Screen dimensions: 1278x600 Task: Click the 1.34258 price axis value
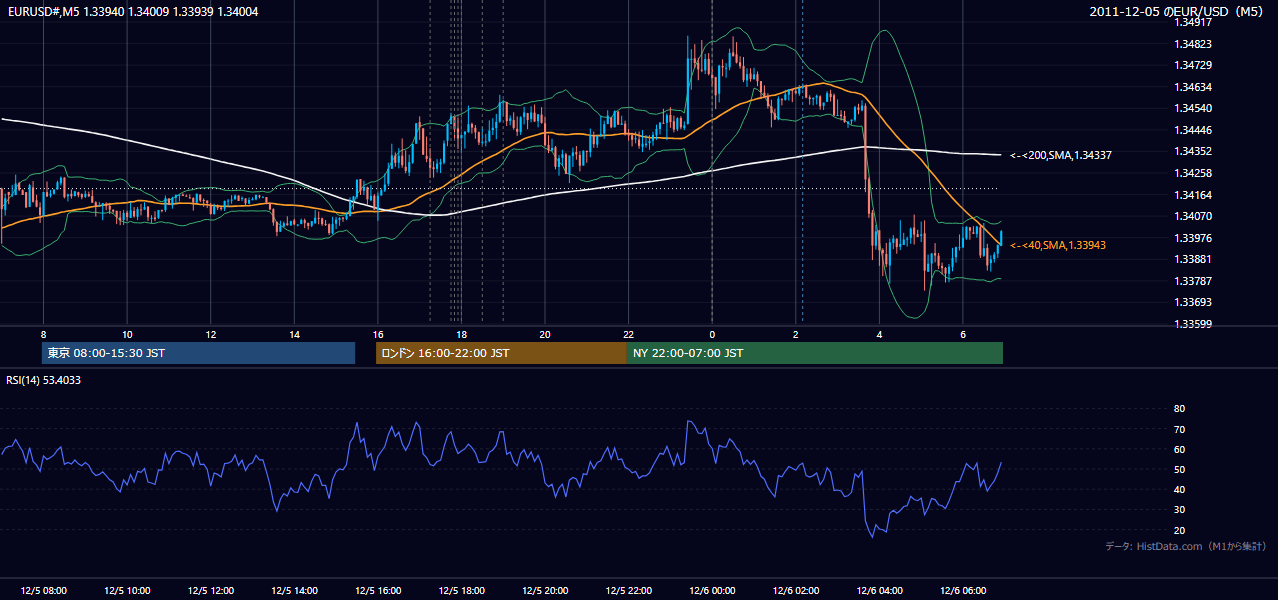(x=1193, y=173)
